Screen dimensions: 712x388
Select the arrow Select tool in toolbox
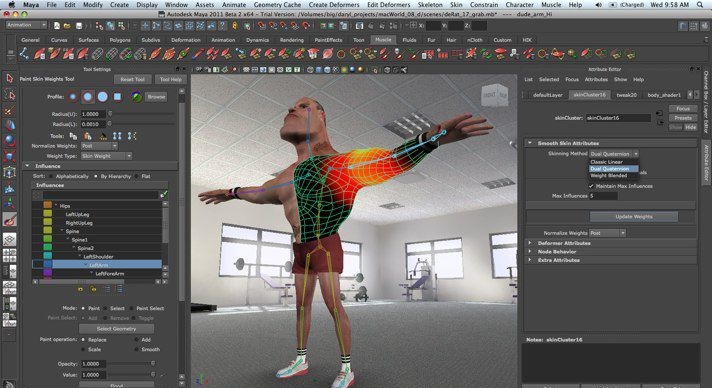pyautogui.click(x=9, y=78)
